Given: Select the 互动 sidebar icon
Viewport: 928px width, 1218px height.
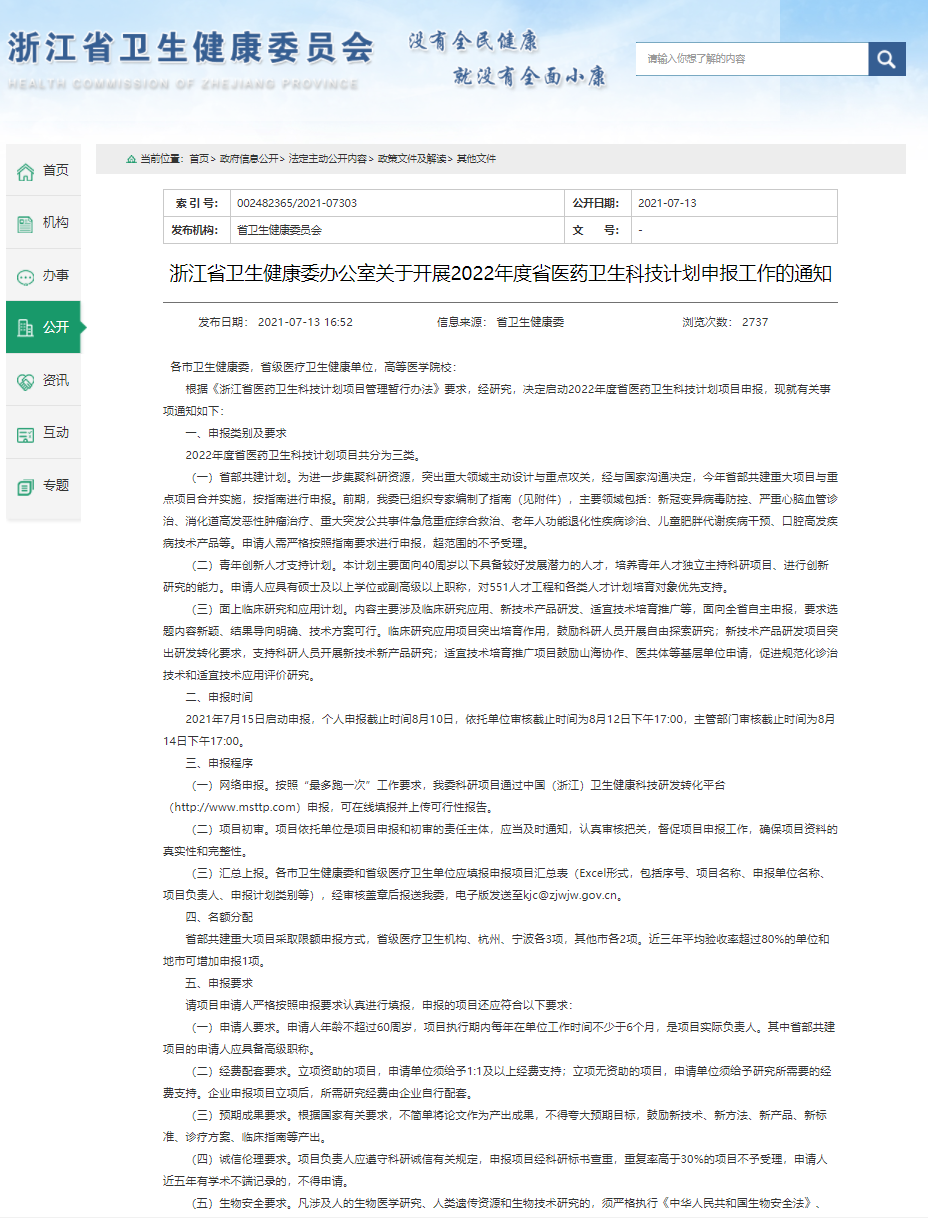Looking at the screenshot, I should tap(26, 434).
